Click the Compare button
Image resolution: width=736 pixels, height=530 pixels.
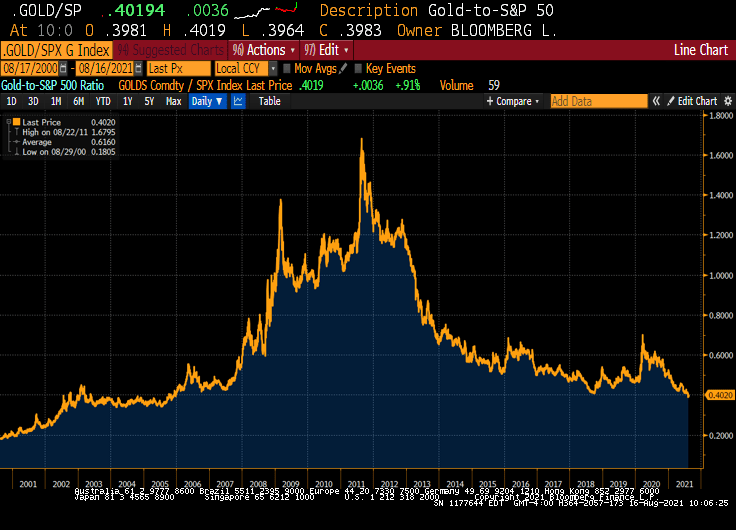(x=516, y=101)
